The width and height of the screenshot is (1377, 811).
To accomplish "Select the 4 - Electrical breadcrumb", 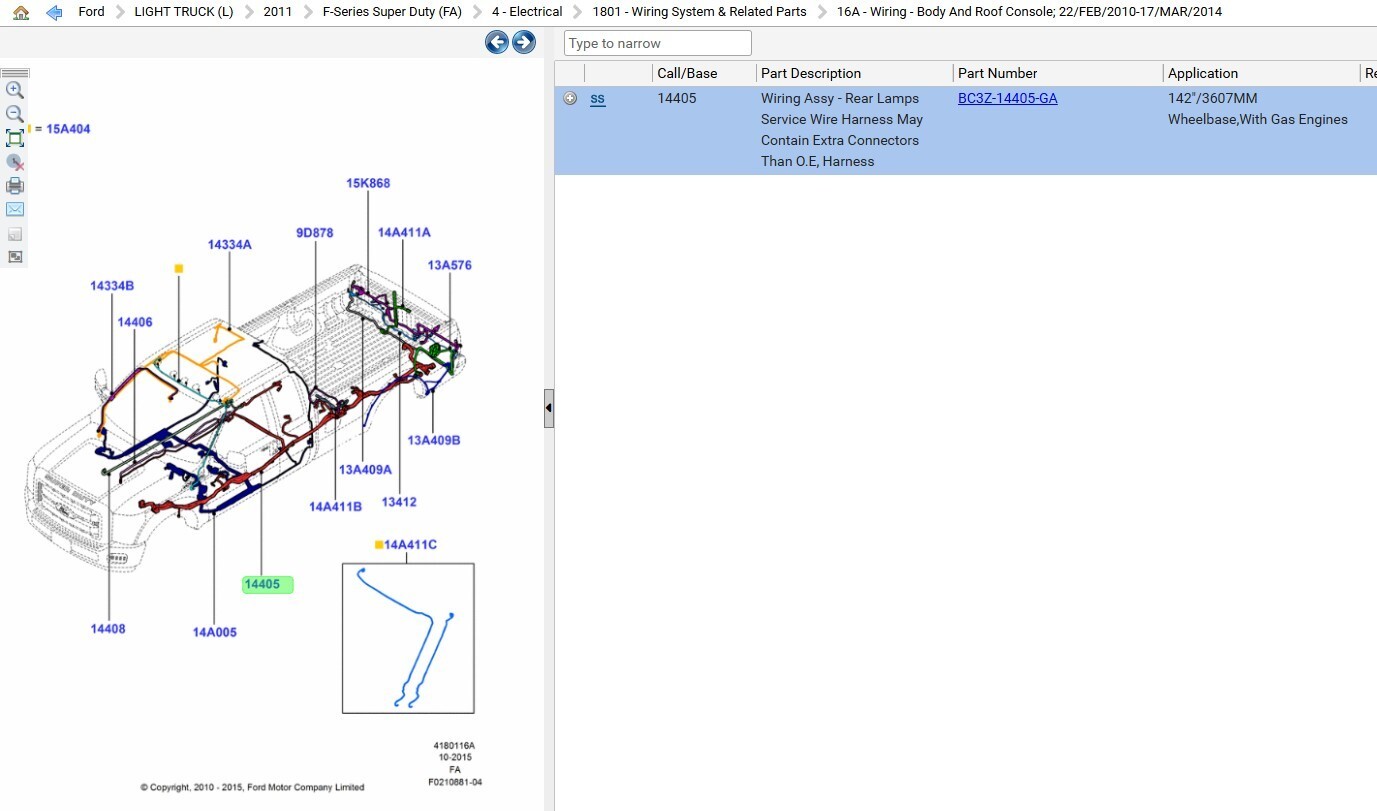I will 527,12.
